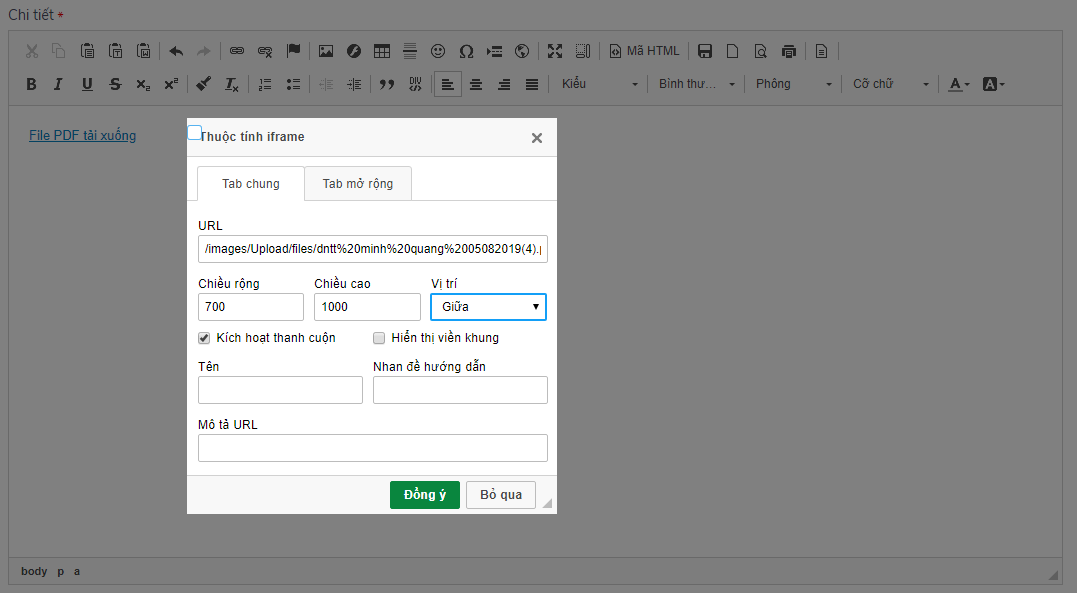Click the block quote icon
Viewport: 1077px width, 593px height.
387,84
